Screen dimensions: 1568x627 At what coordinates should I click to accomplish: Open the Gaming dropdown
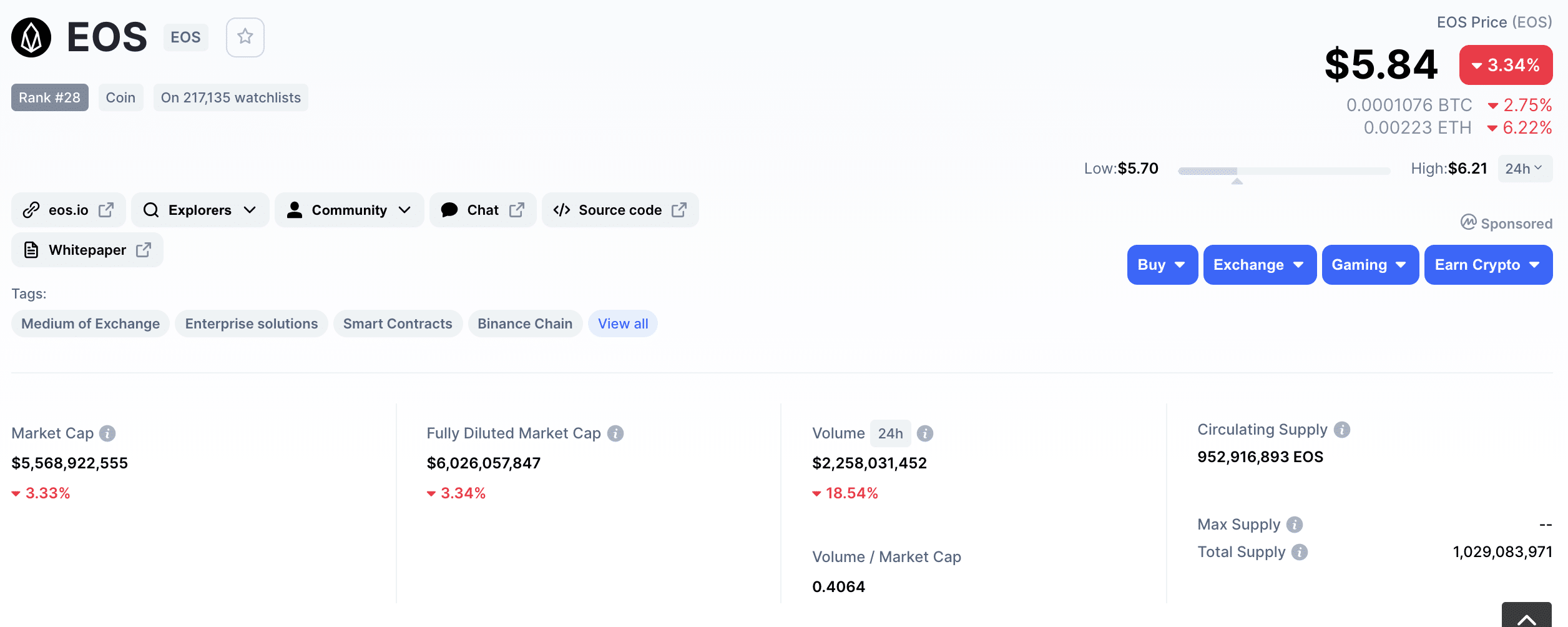(1370, 265)
